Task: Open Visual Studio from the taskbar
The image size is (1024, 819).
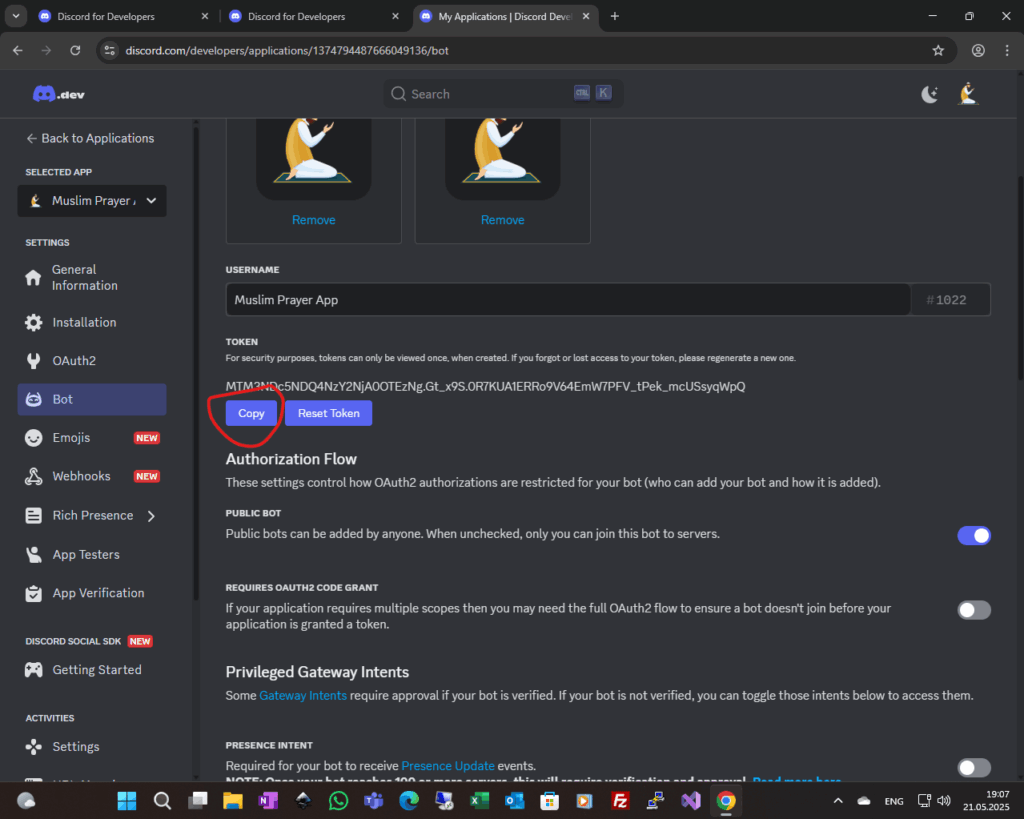Action: 690,801
